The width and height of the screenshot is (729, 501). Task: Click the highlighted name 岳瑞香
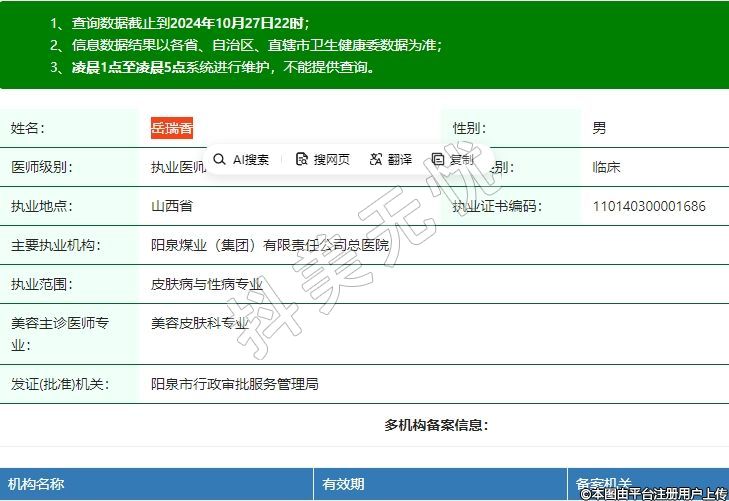172,128
